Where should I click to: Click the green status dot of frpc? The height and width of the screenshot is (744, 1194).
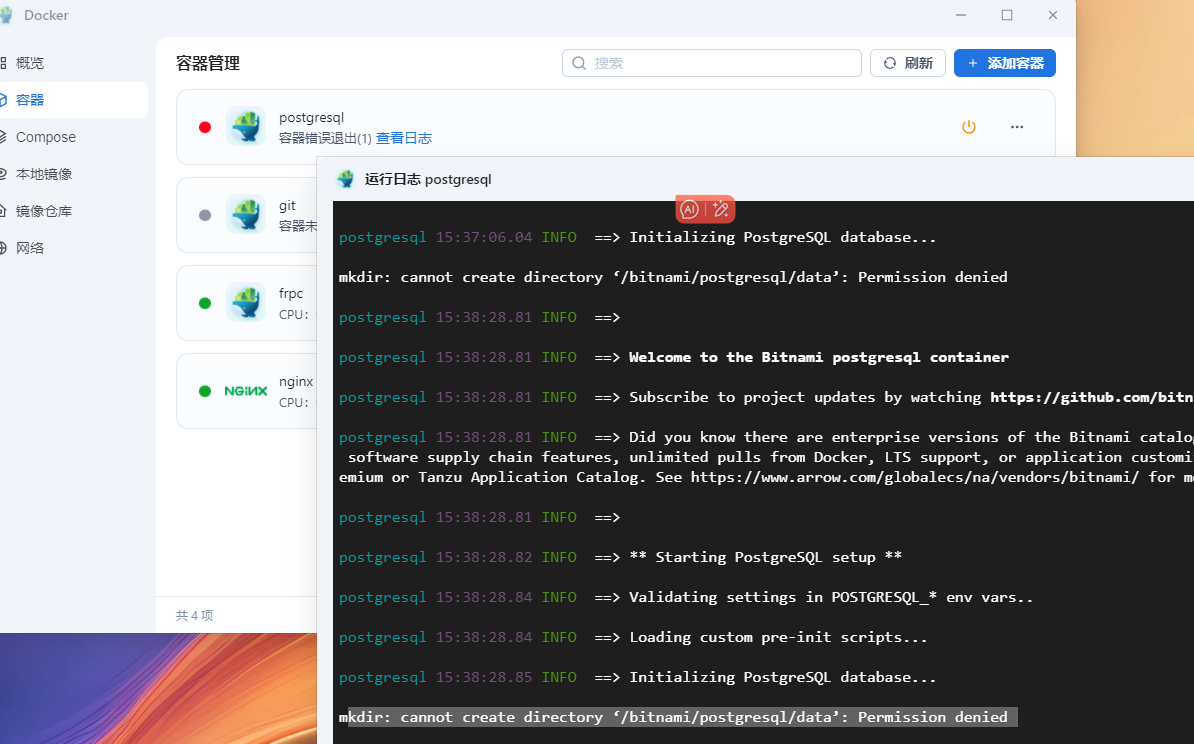click(x=205, y=303)
